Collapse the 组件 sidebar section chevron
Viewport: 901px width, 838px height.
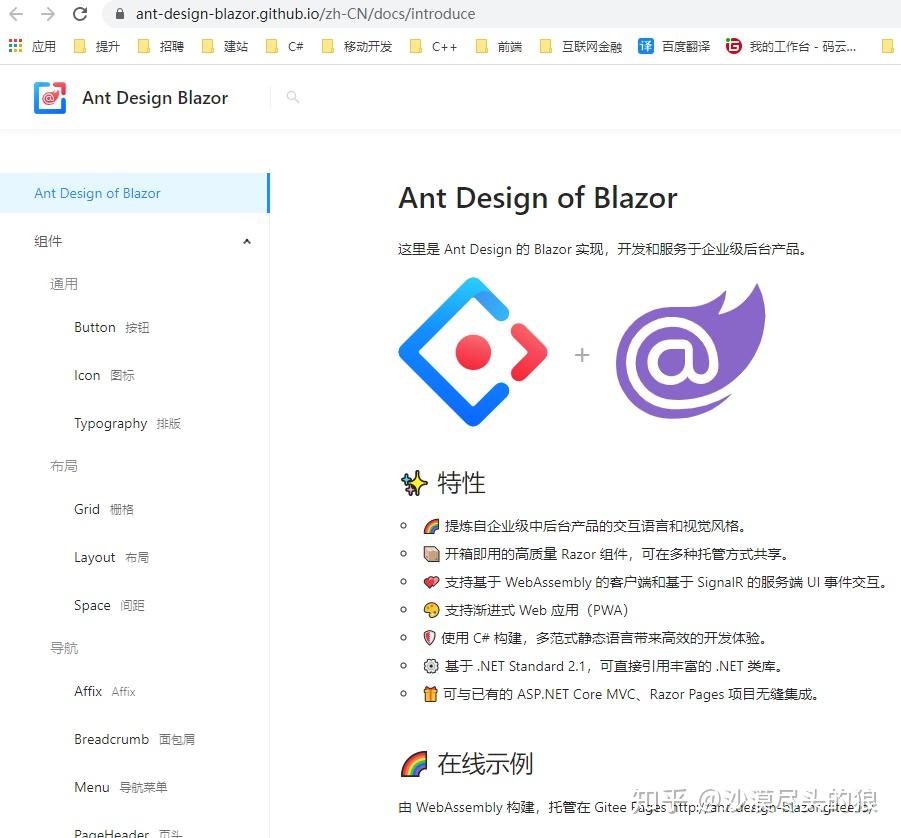[246, 241]
